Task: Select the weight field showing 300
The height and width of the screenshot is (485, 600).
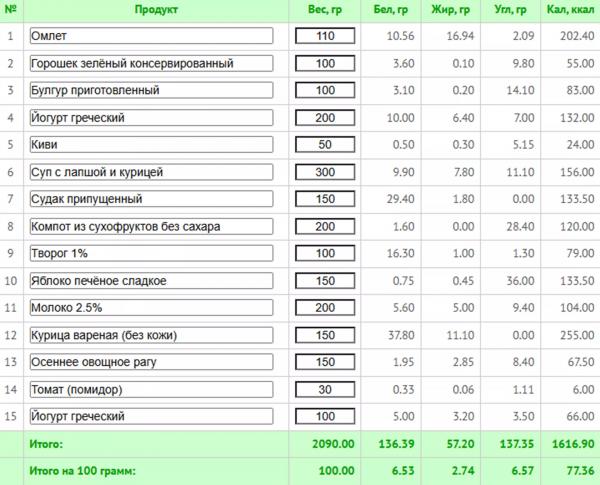Action: pyautogui.click(x=325, y=172)
